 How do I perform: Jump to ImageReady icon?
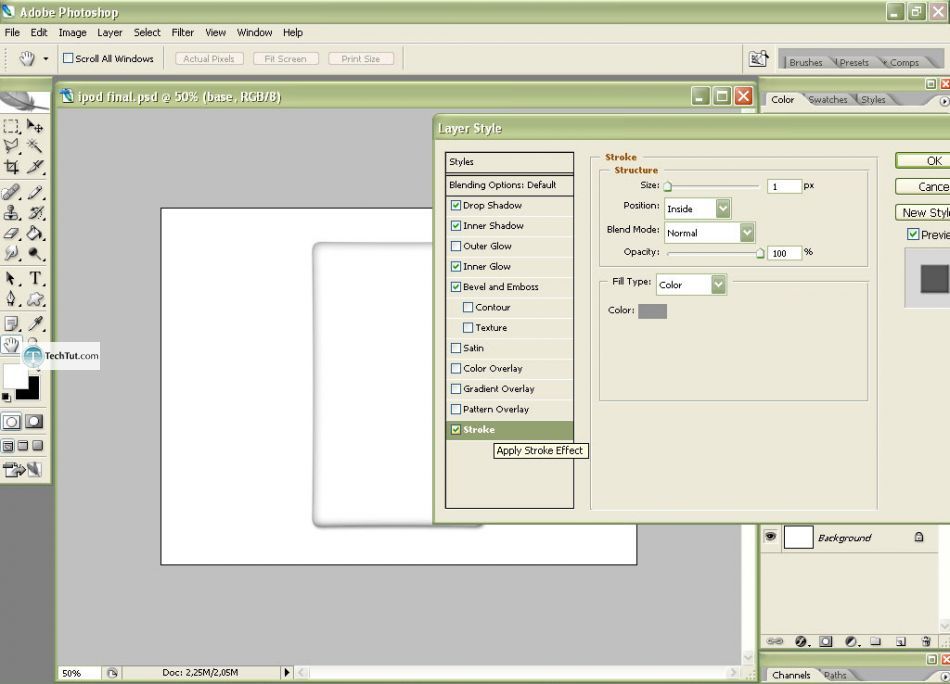22,470
